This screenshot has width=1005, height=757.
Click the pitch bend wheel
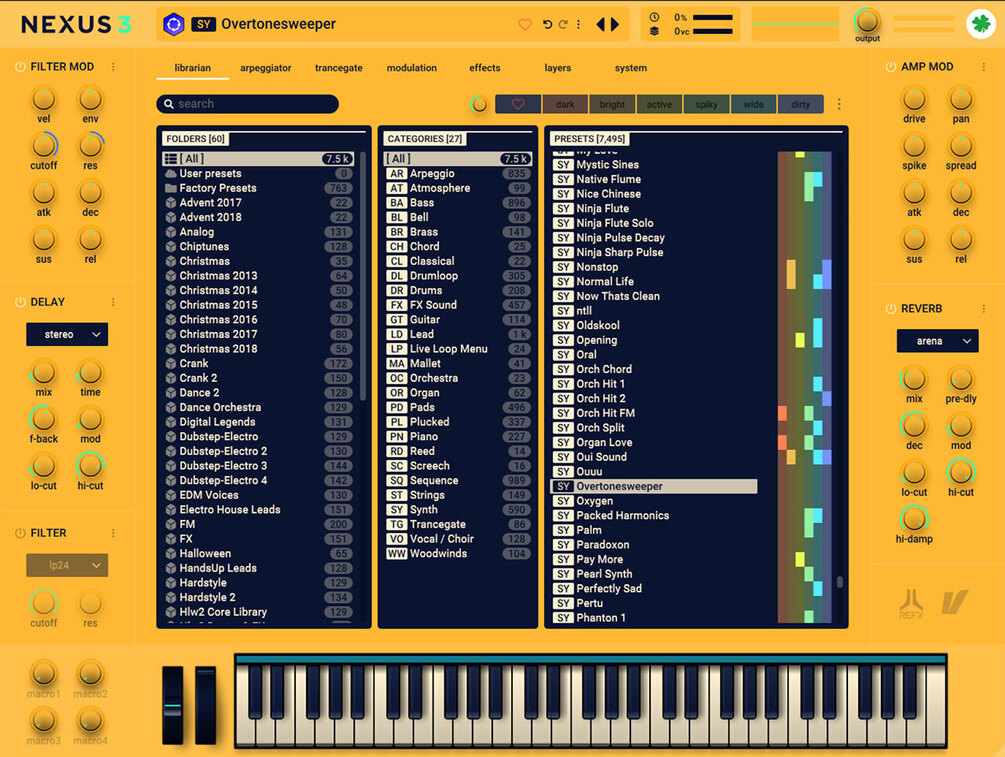(x=172, y=705)
